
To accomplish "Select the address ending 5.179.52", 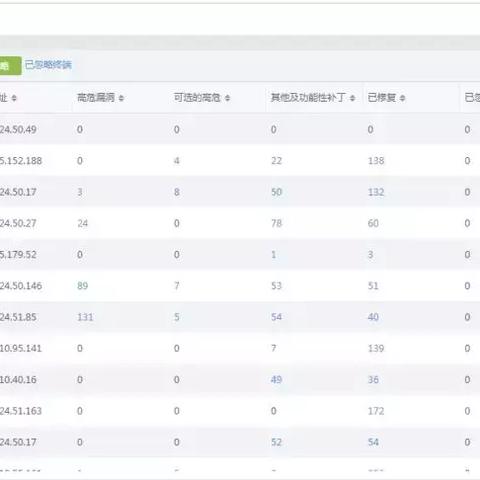I will pyautogui.click(x=18, y=254).
